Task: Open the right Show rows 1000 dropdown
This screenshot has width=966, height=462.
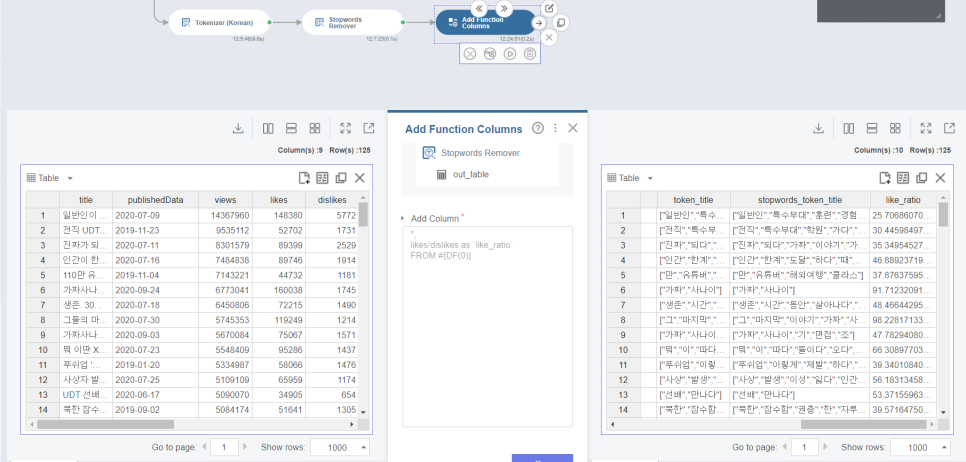Action: (920, 447)
